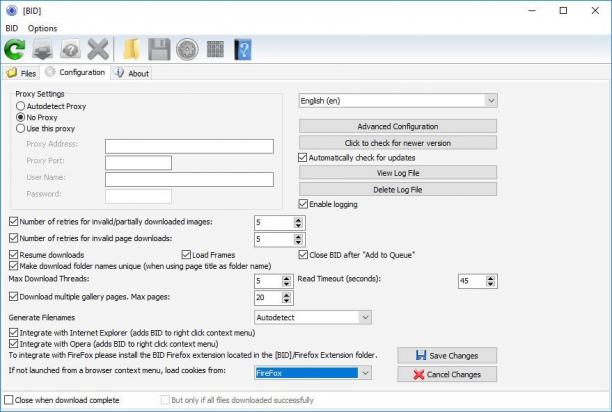The image size is (612, 412).
Task: Click the Max pages value 20 field
Action: coord(268,298)
